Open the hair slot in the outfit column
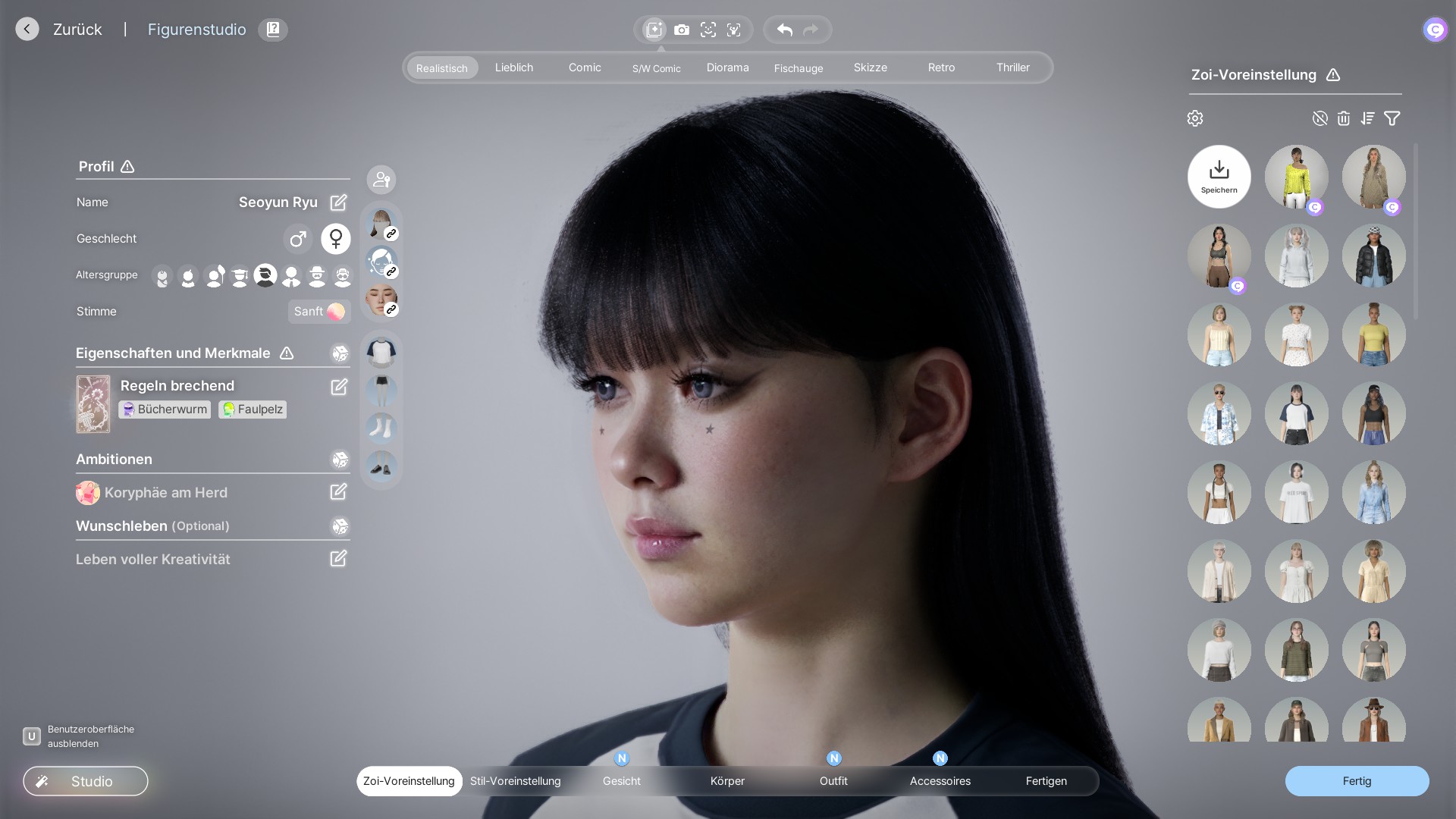 381,224
